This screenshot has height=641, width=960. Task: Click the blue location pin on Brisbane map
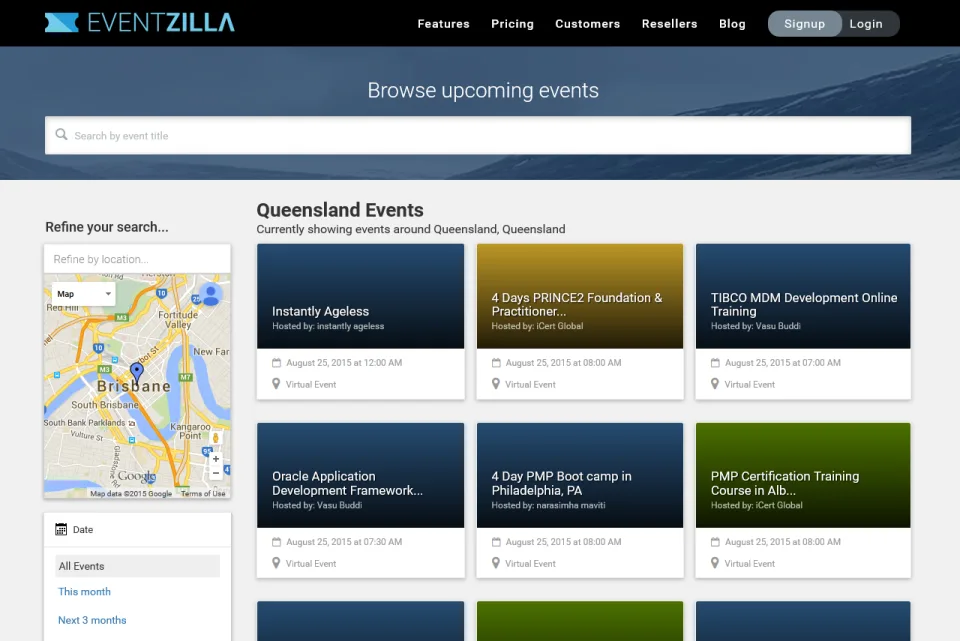point(137,371)
